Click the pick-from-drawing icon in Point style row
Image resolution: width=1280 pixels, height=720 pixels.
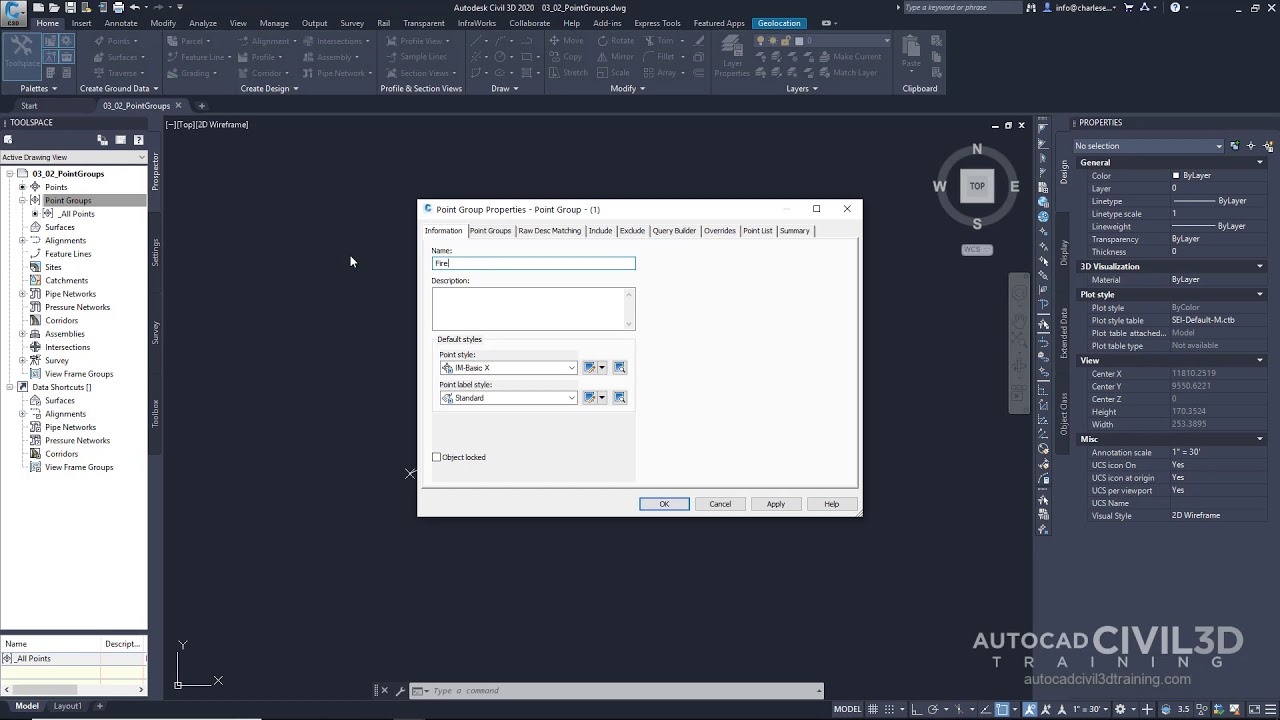[620, 368]
